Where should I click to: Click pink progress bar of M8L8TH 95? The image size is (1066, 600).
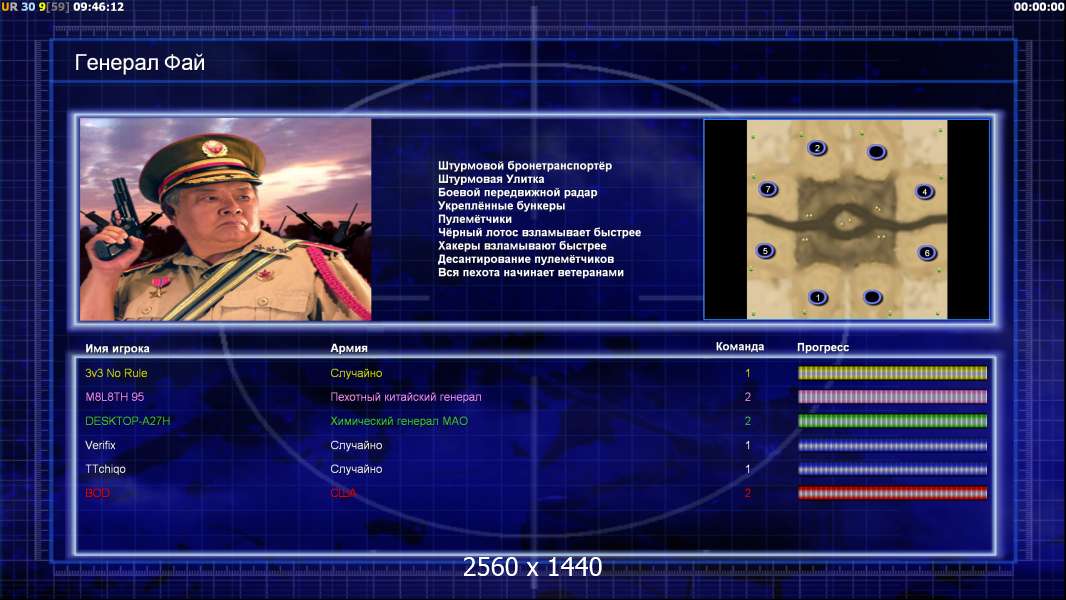[x=892, y=396]
